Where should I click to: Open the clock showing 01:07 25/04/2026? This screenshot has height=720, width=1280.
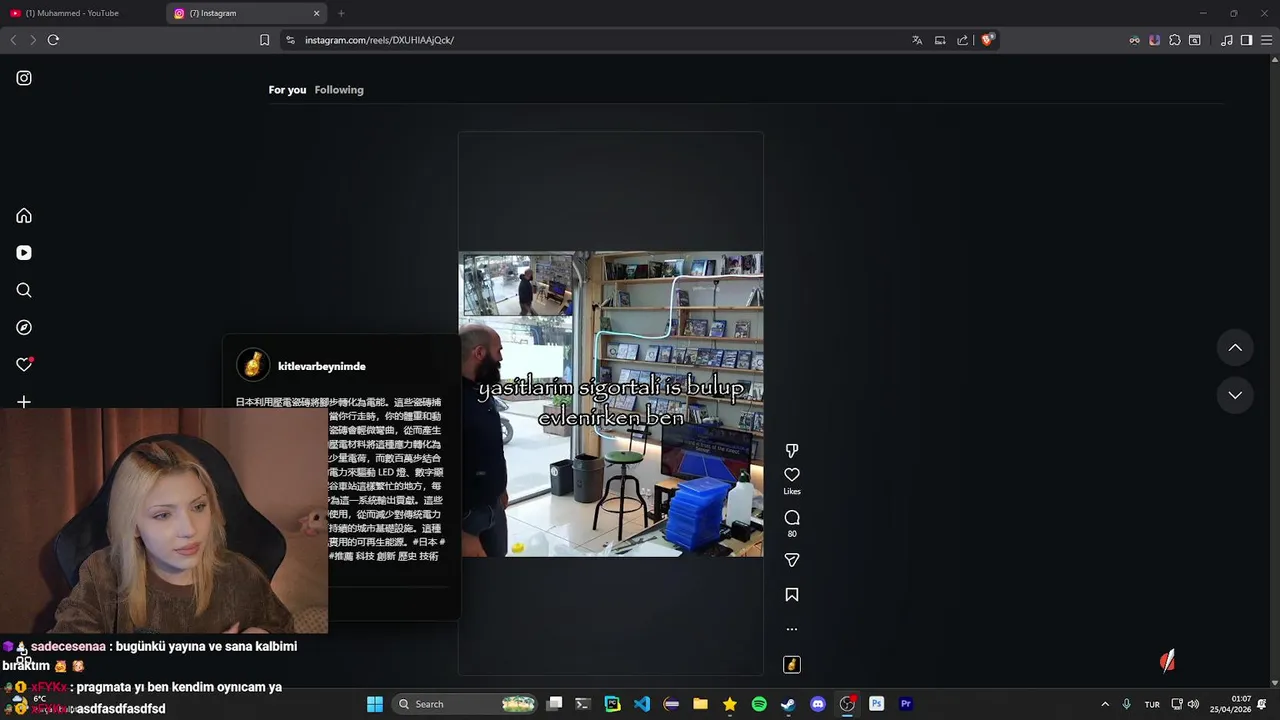click(1230, 704)
